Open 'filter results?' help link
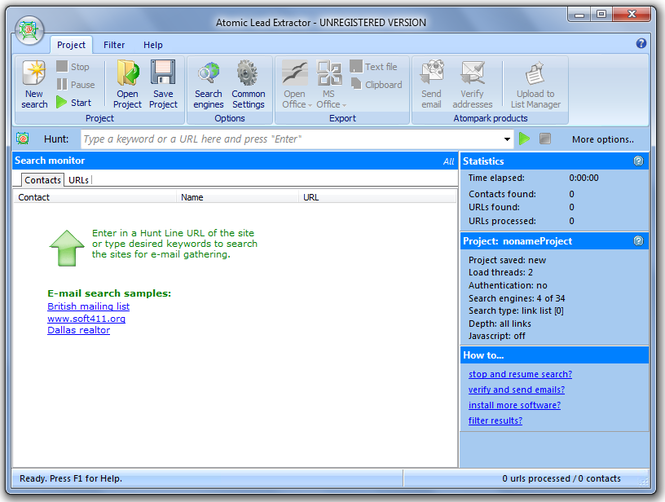The width and height of the screenshot is (665, 502). point(495,421)
